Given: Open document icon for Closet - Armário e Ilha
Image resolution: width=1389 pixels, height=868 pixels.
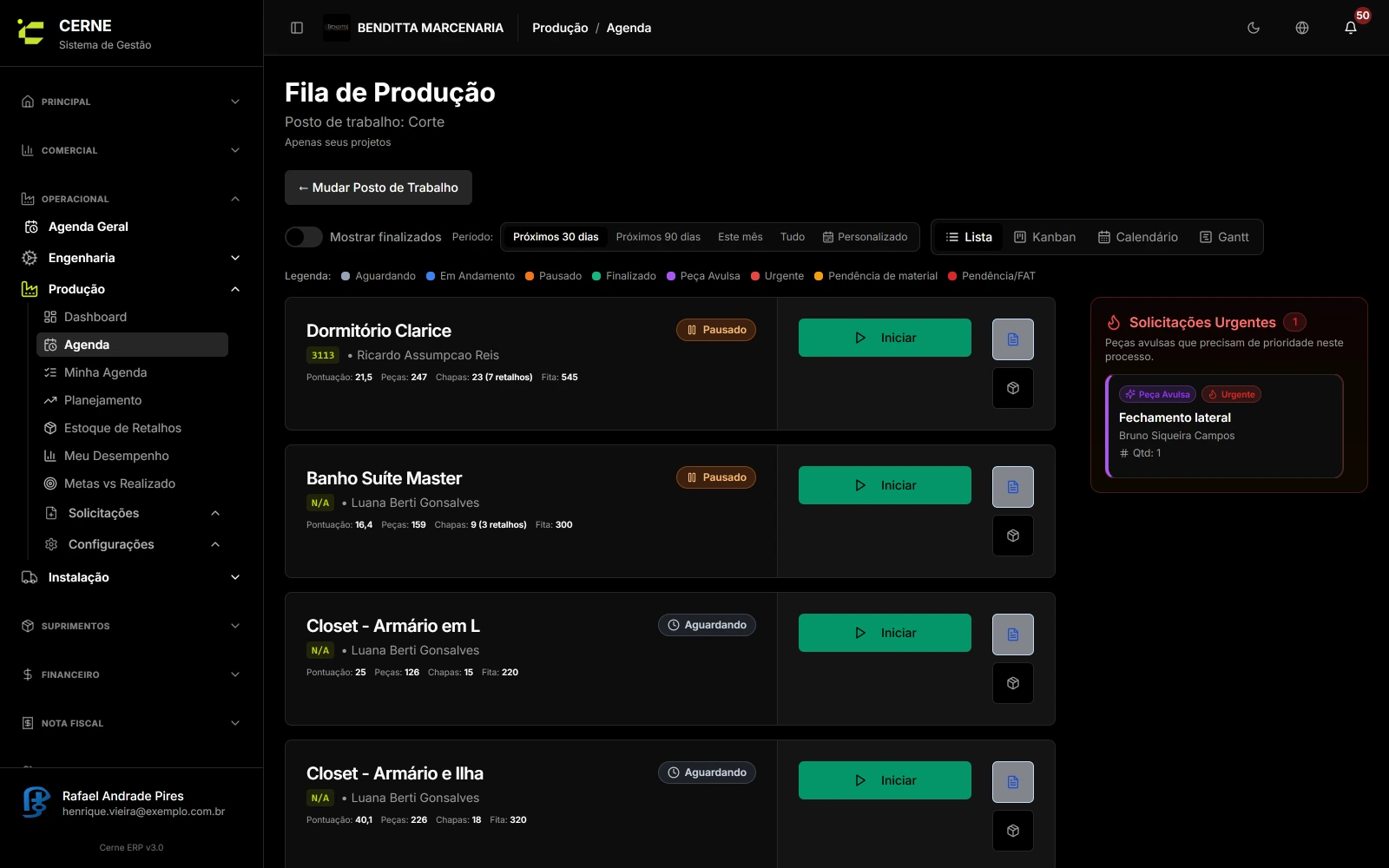Looking at the screenshot, I should pos(1013,782).
